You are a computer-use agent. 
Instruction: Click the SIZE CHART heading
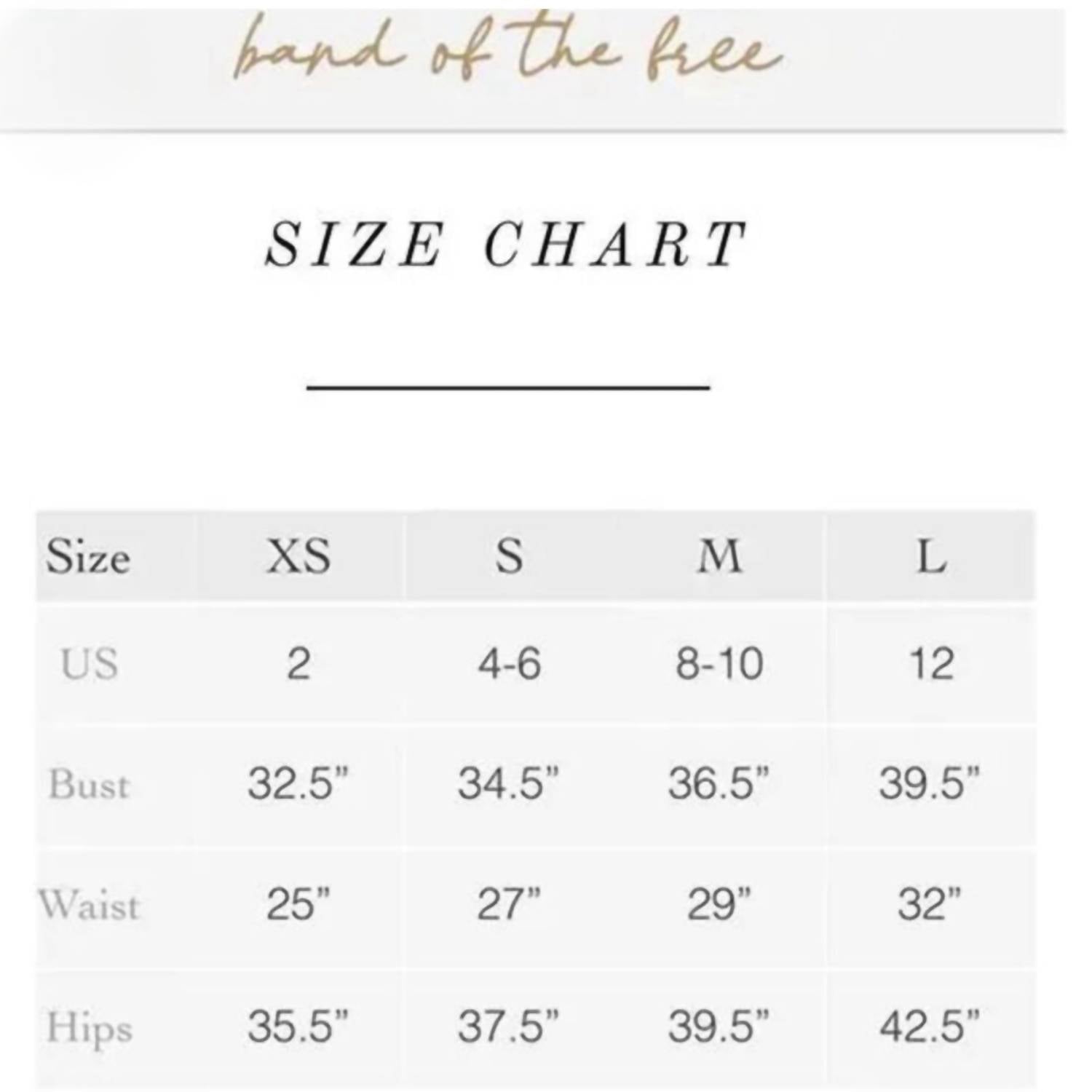click(x=505, y=244)
